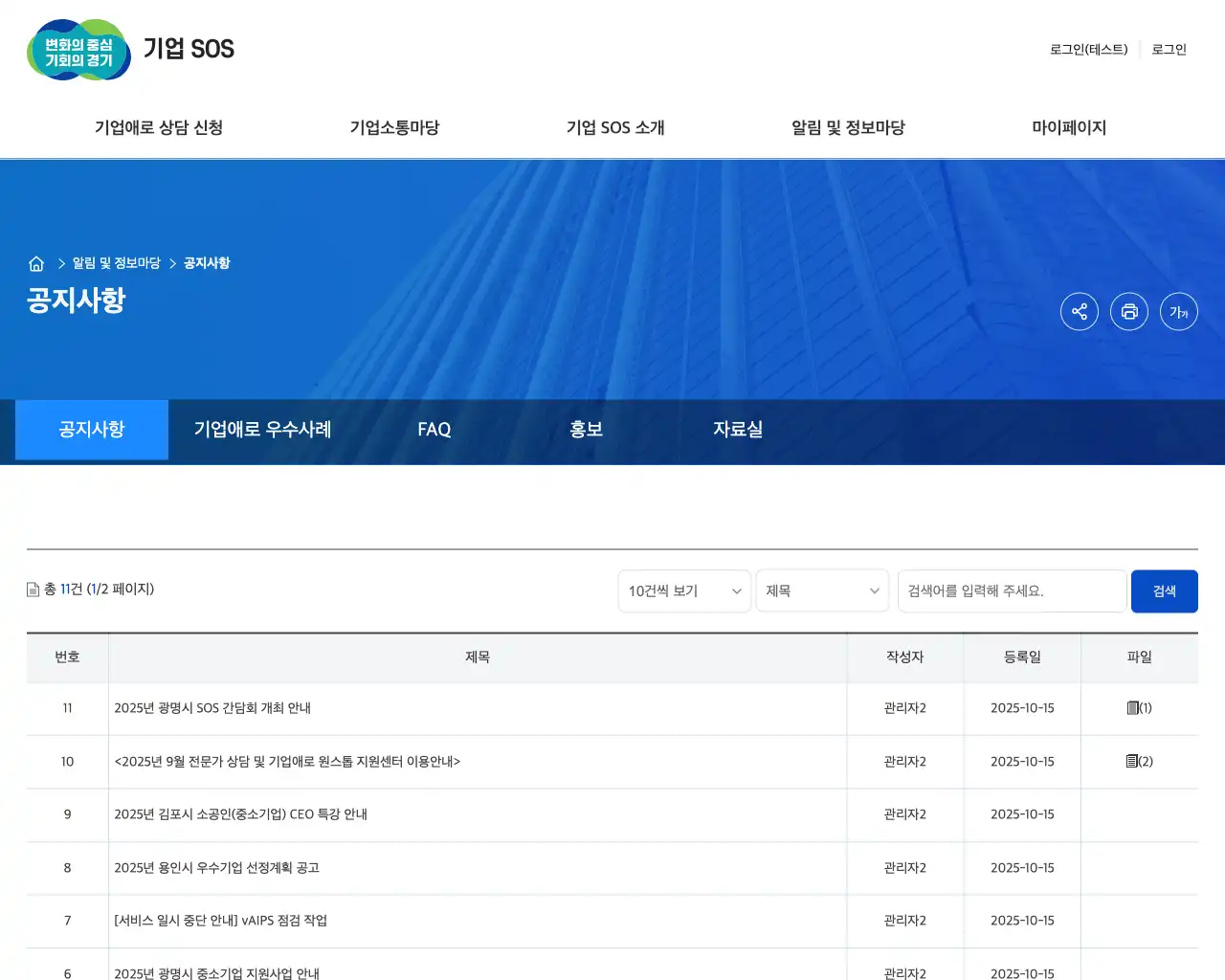Open the share icon on banner

(x=1080, y=311)
